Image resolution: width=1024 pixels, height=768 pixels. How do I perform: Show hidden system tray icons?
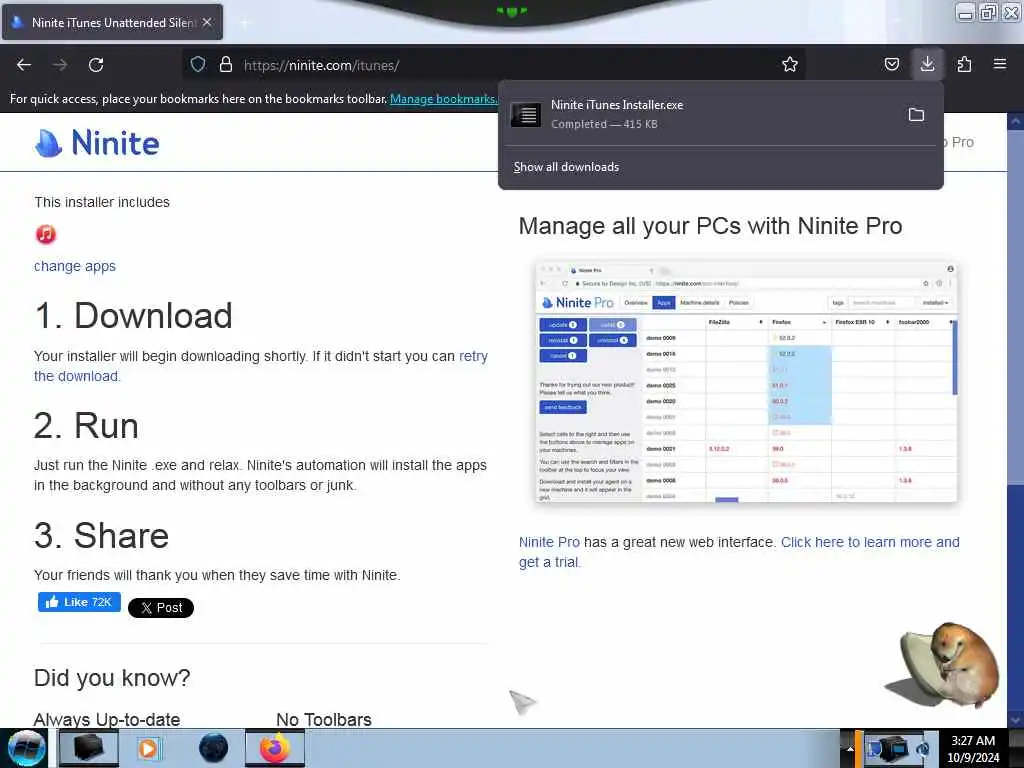coord(850,748)
